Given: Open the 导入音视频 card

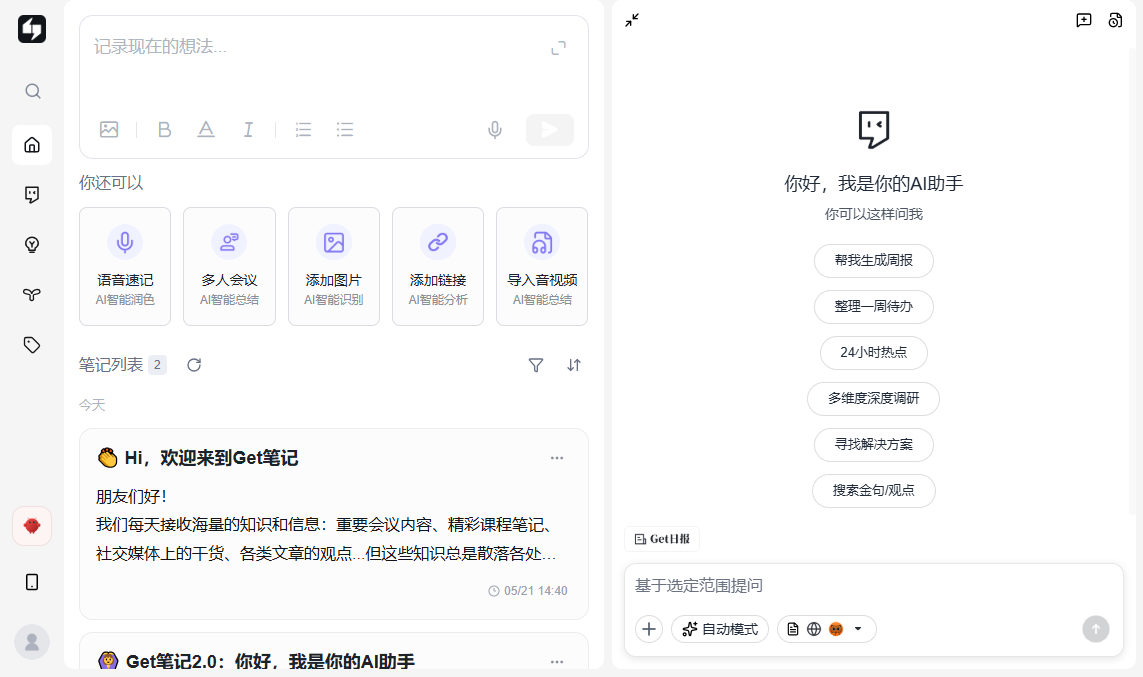Looking at the screenshot, I should pyautogui.click(x=542, y=266).
